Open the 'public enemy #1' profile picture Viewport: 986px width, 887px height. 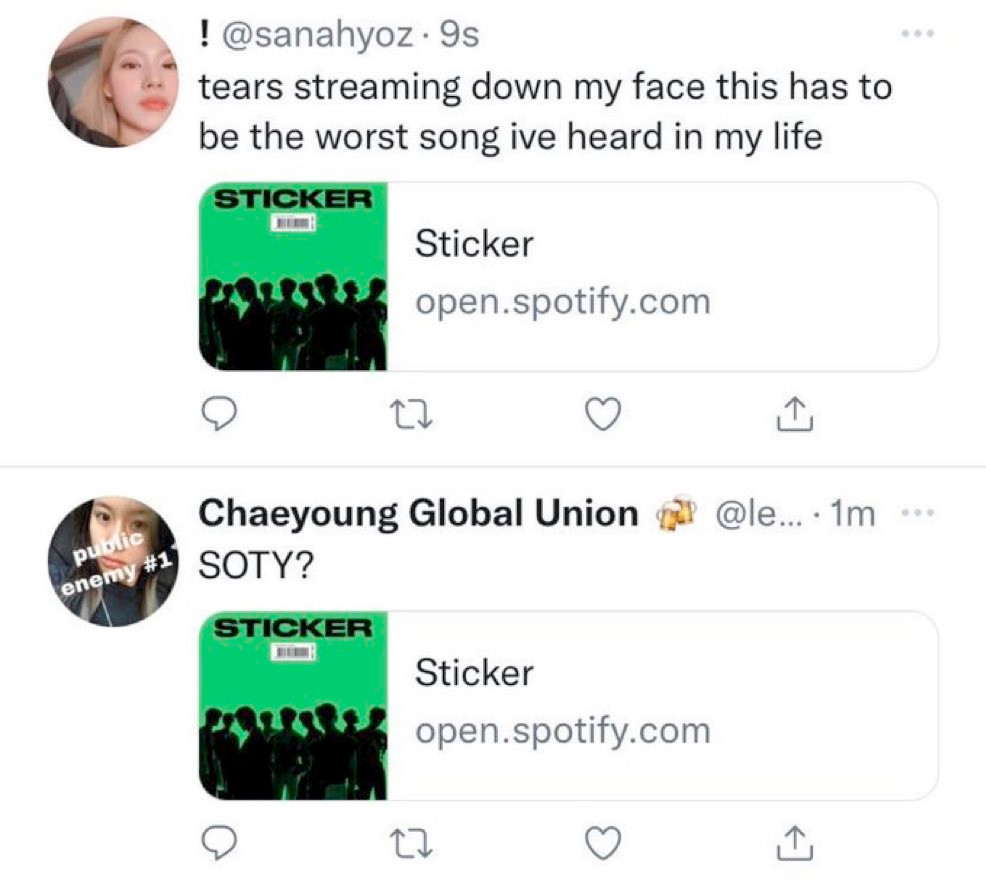[x=112, y=562]
